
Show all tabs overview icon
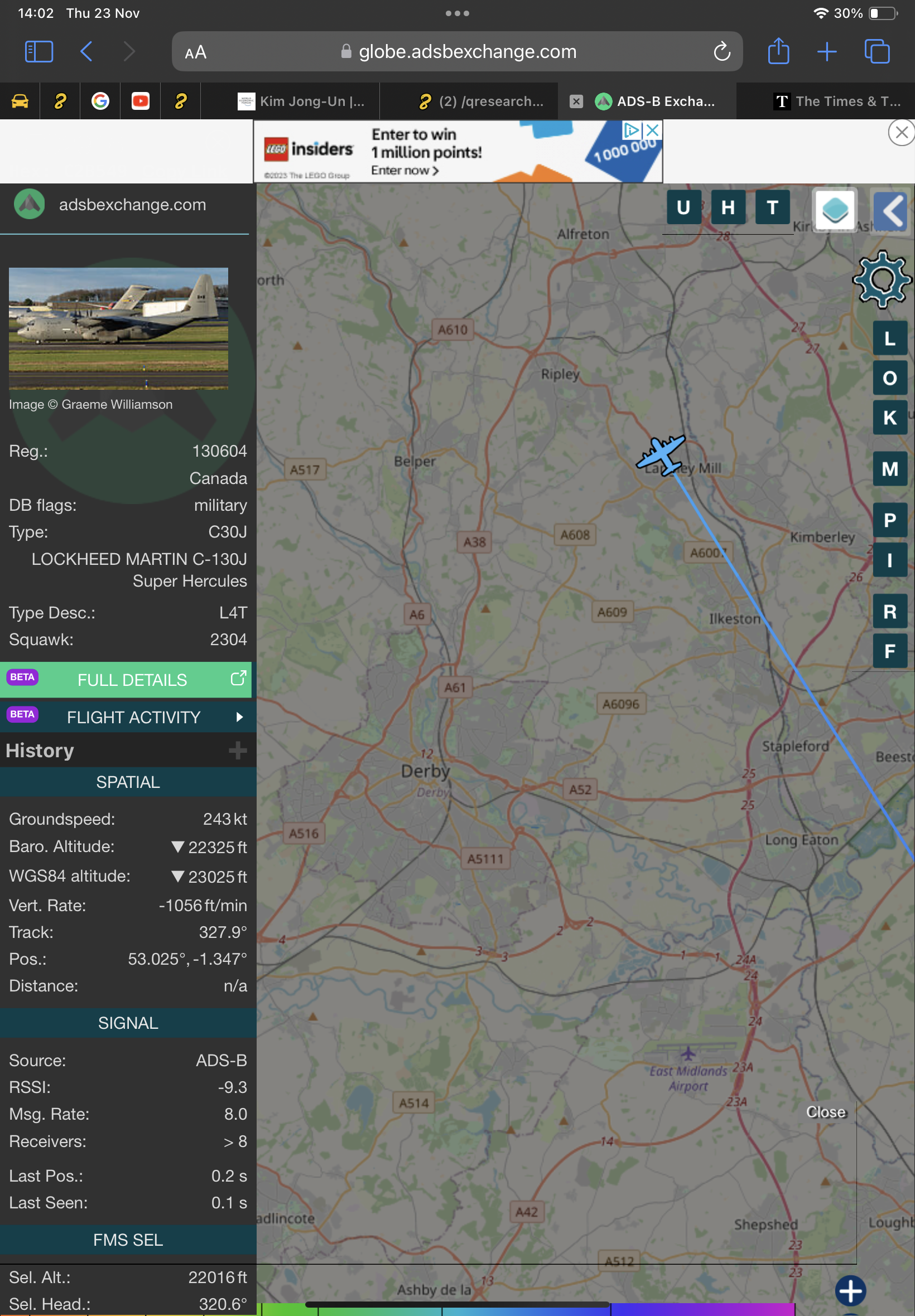coord(877,51)
